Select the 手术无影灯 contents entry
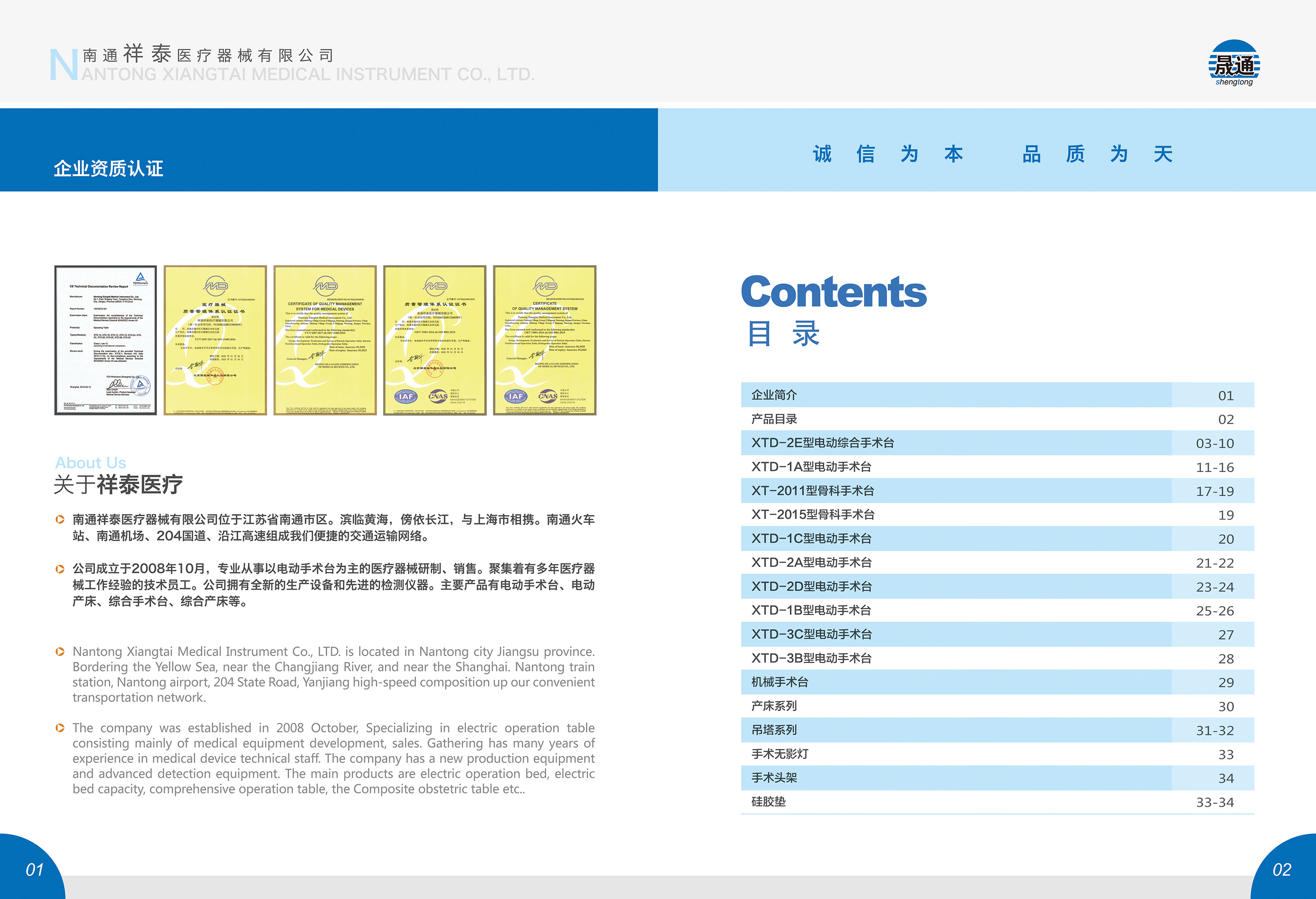The height and width of the screenshot is (899, 1316). [997, 754]
